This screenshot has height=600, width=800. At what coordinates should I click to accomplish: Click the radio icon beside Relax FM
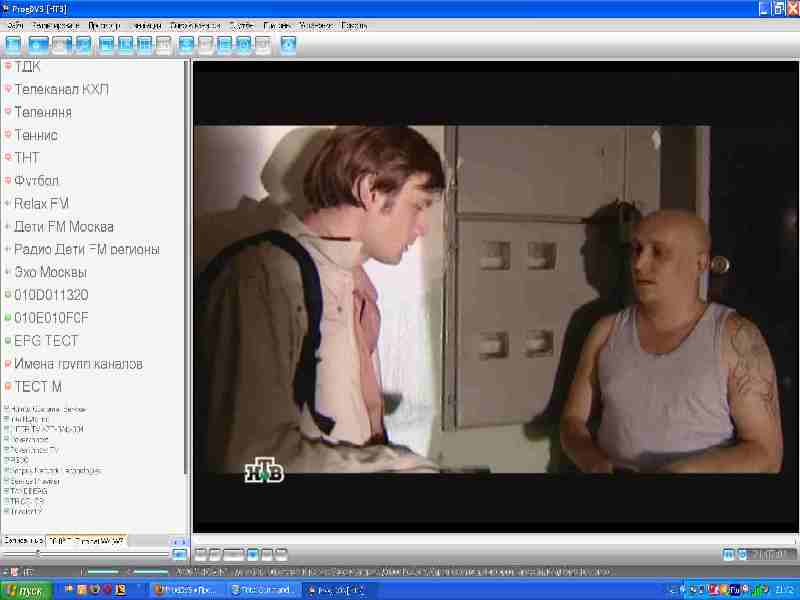[x=8, y=204]
